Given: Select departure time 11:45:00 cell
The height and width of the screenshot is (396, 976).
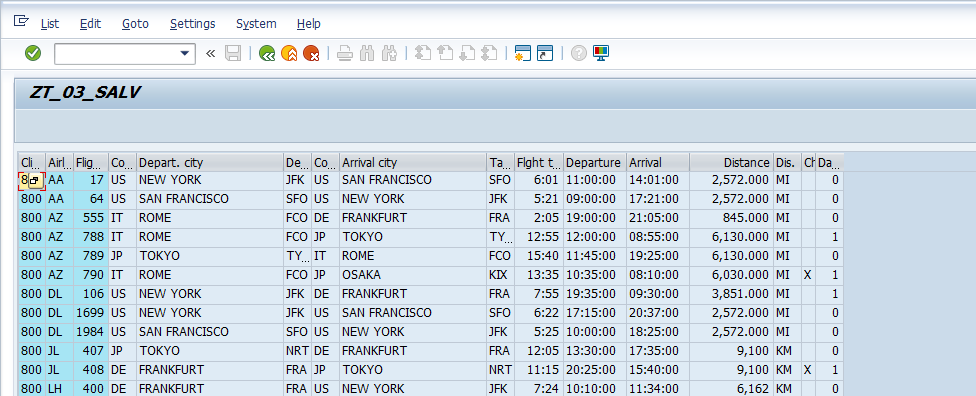Looking at the screenshot, I should pyautogui.click(x=595, y=256).
